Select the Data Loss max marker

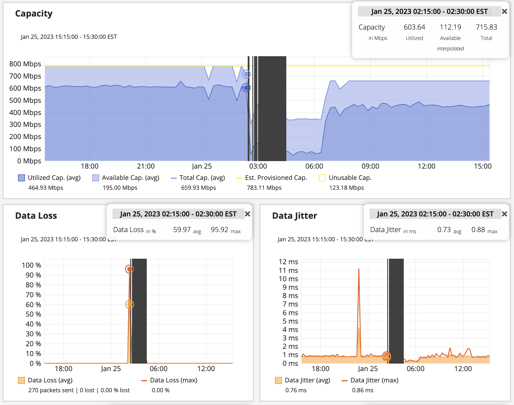tap(129, 269)
